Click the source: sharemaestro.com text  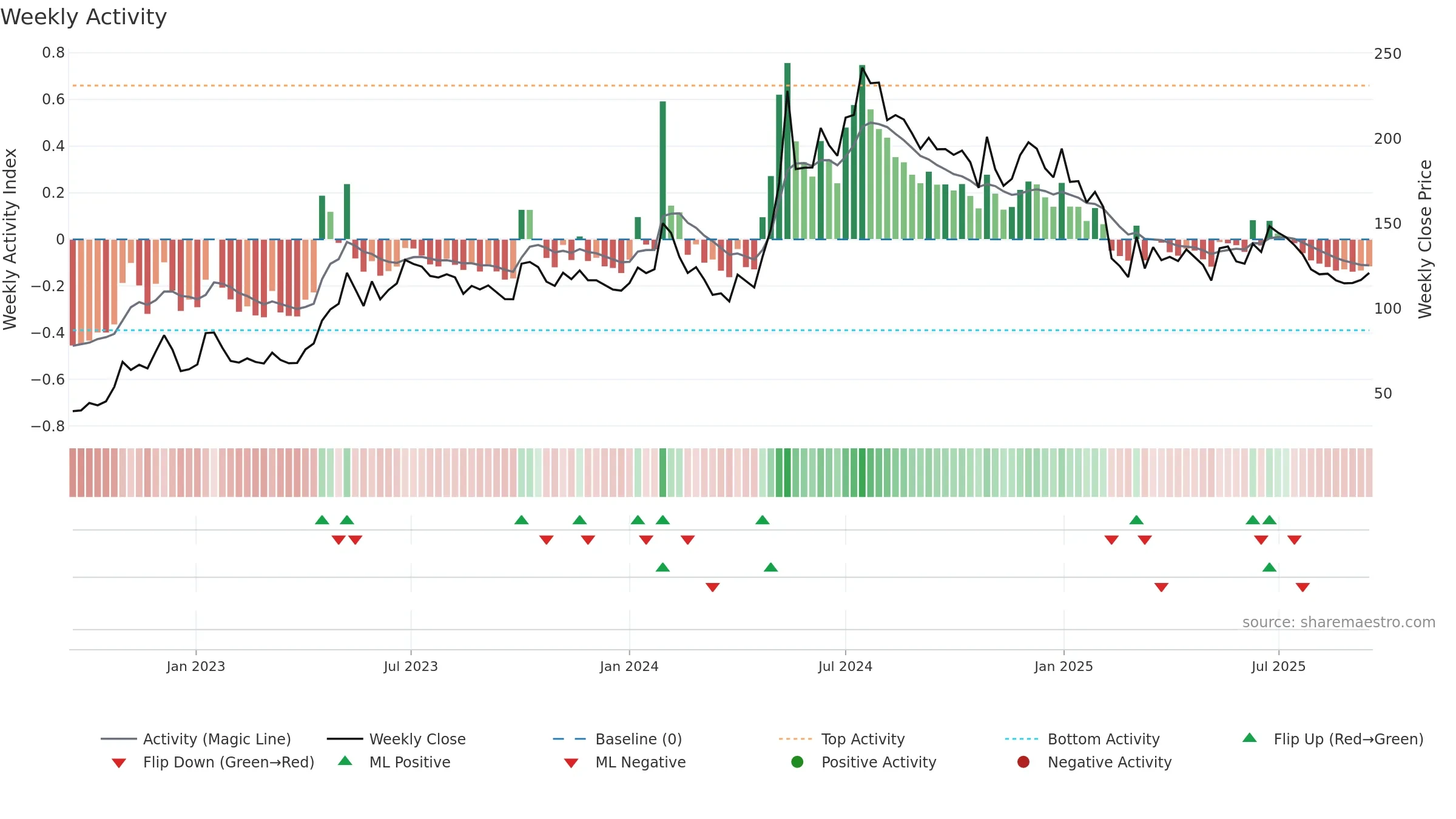click(x=1339, y=622)
